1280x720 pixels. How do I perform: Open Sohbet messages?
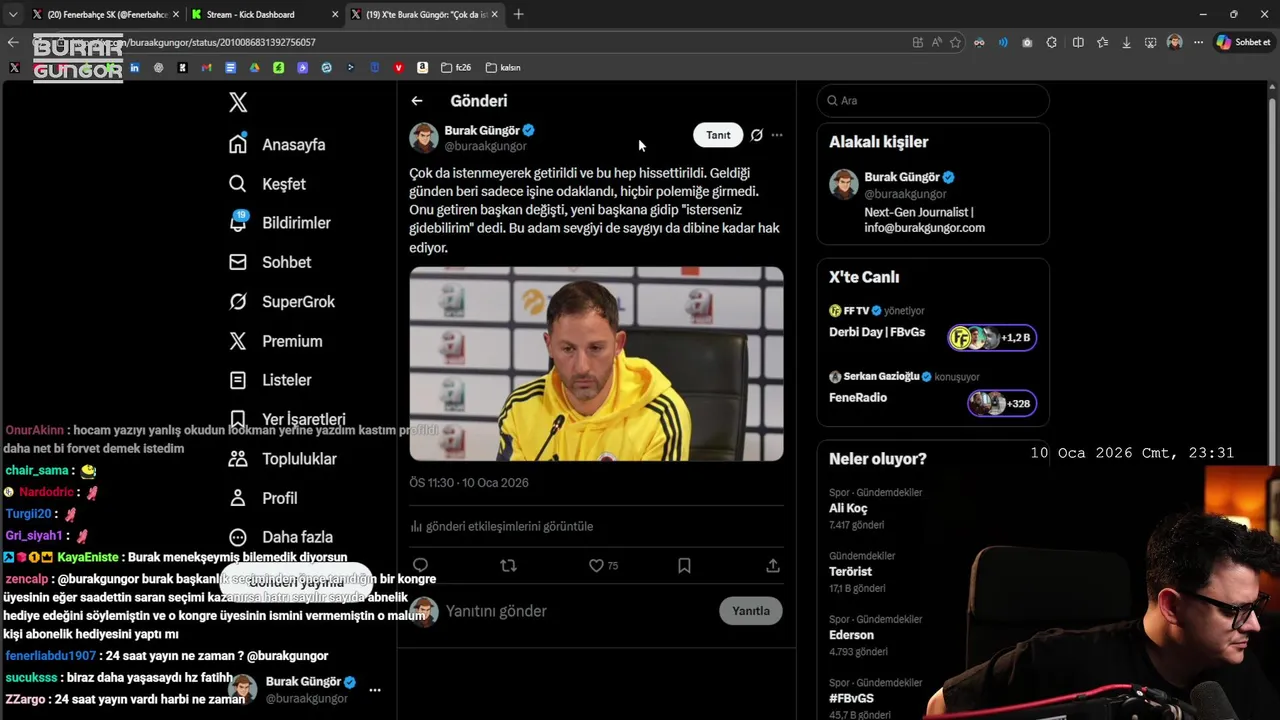tap(270, 262)
